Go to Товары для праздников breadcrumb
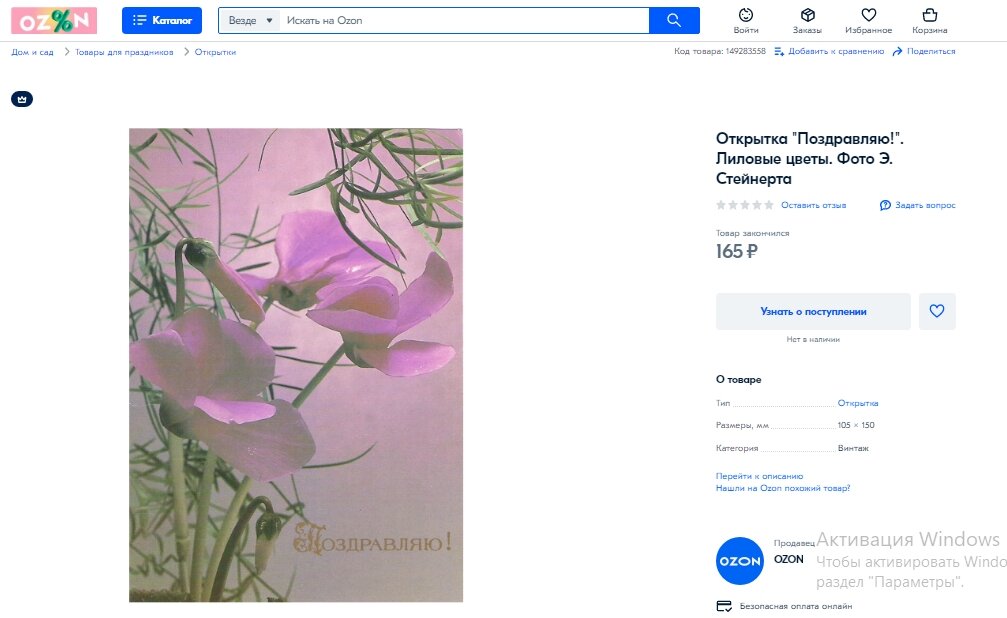This screenshot has width=1007, height=618. click(124, 52)
